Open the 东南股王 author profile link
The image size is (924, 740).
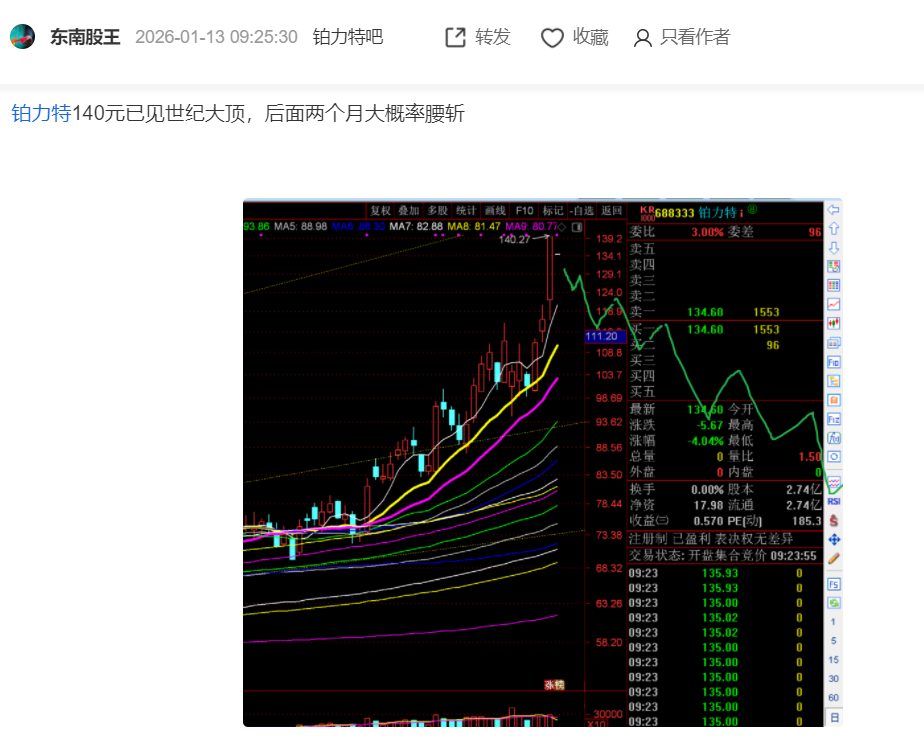pos(85,37)
